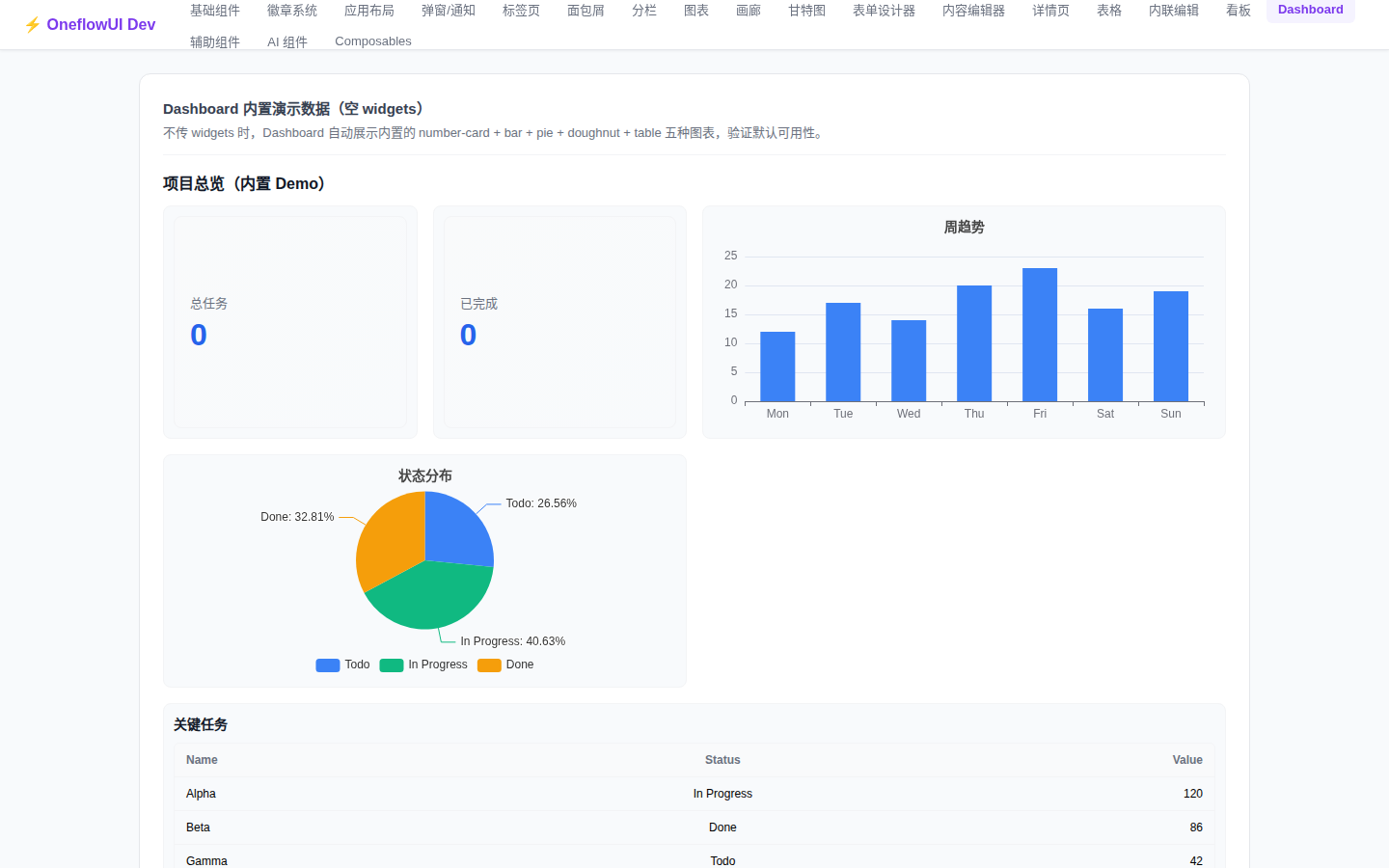Switch to the 应用布局 tab
Viewport: 1389px width, 868px height.
coord(369,11)
